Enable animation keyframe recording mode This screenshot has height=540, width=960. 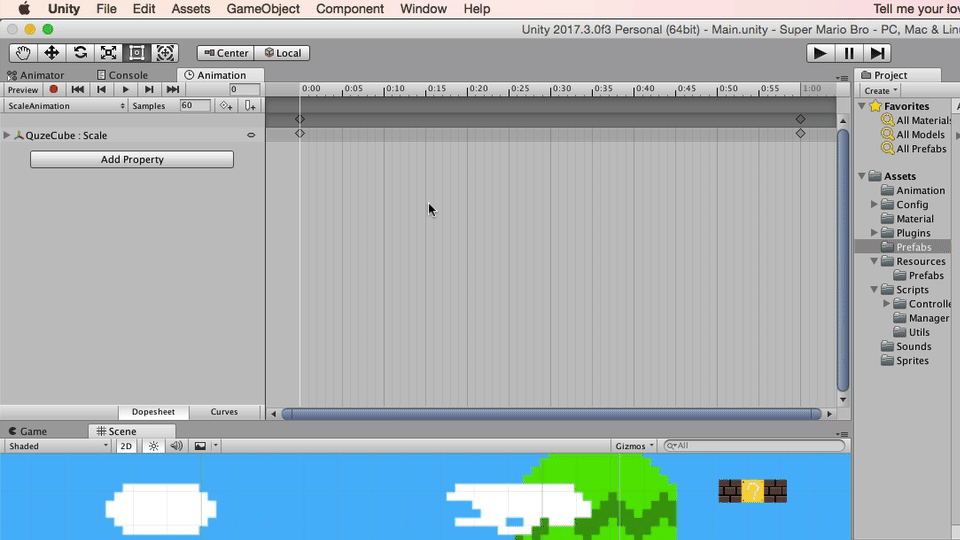pyautogui.click(x=53, y=89)
